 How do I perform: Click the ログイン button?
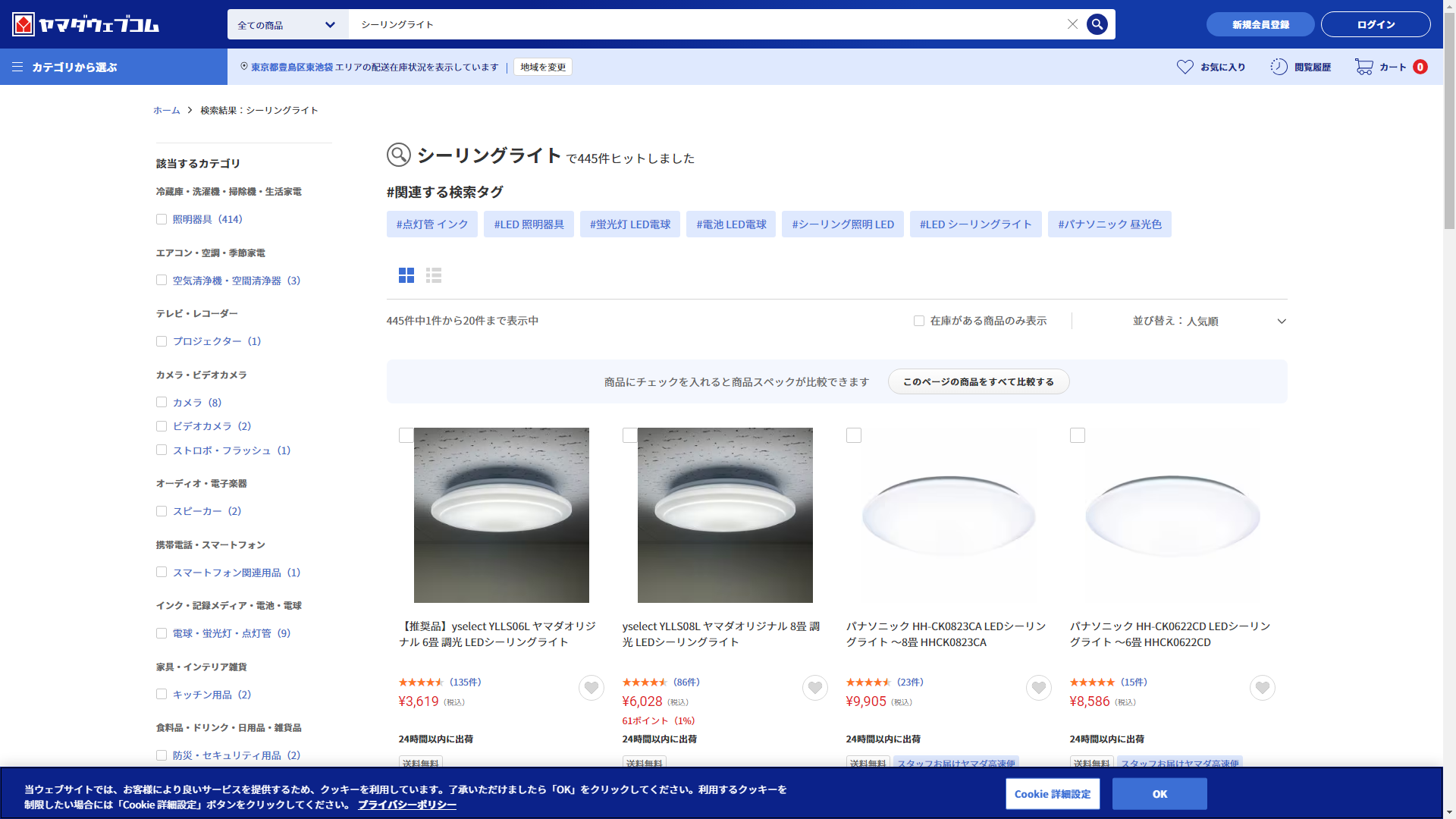(1375, 24)
